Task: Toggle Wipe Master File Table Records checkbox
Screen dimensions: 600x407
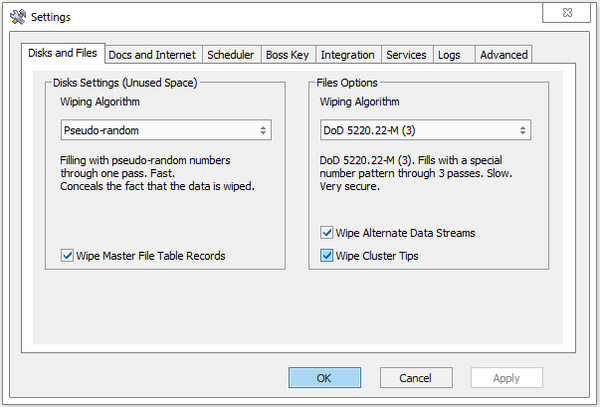Action: coord(67,255)
